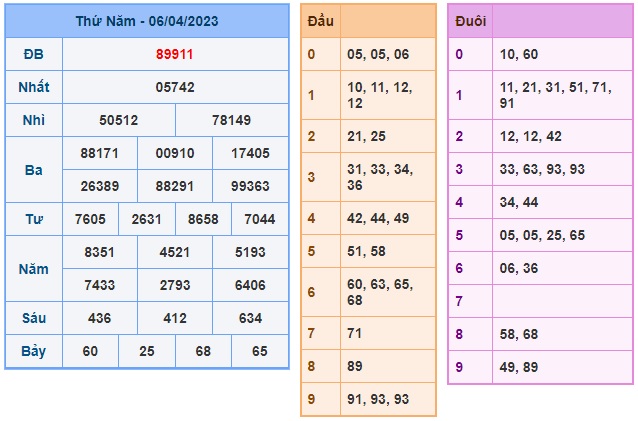Screen dimensions: 638x421
Task: Click the 'Năm' prize row label
Action: coord(34,268)
